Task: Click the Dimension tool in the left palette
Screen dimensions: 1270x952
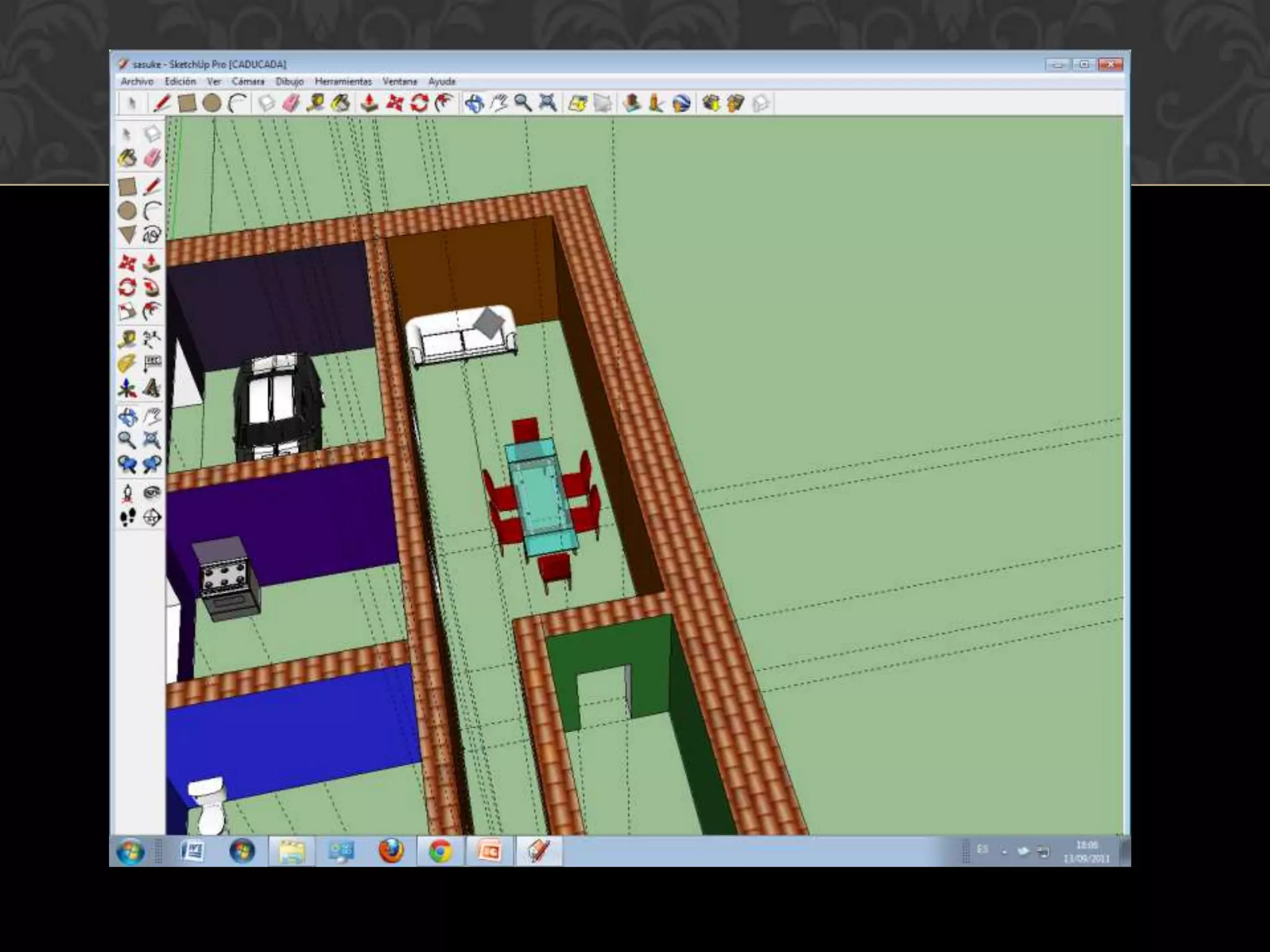Action: coord(152,339)
